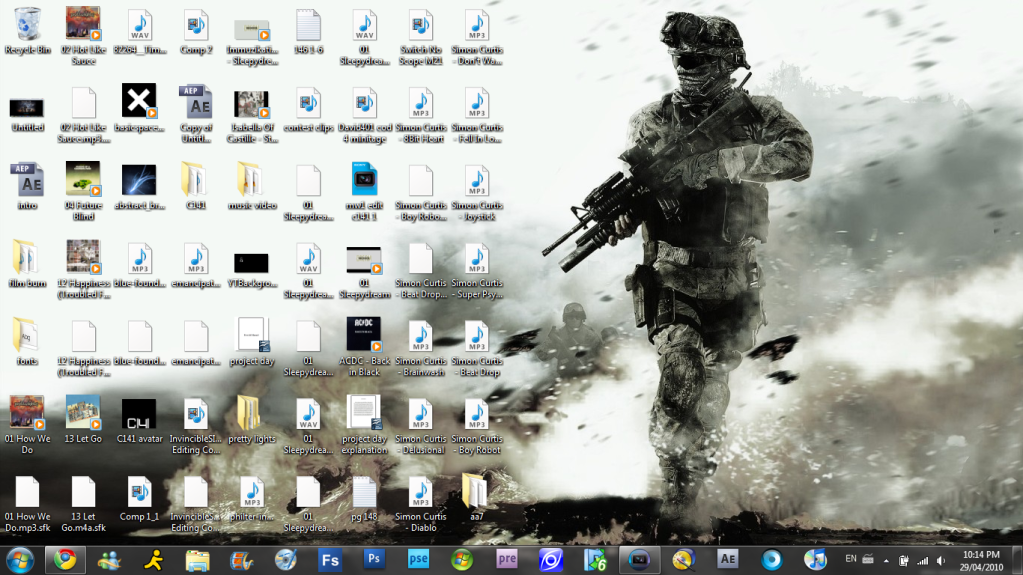
Task: Select the 'music video' folder on desktop
Action: click(251, 181)
